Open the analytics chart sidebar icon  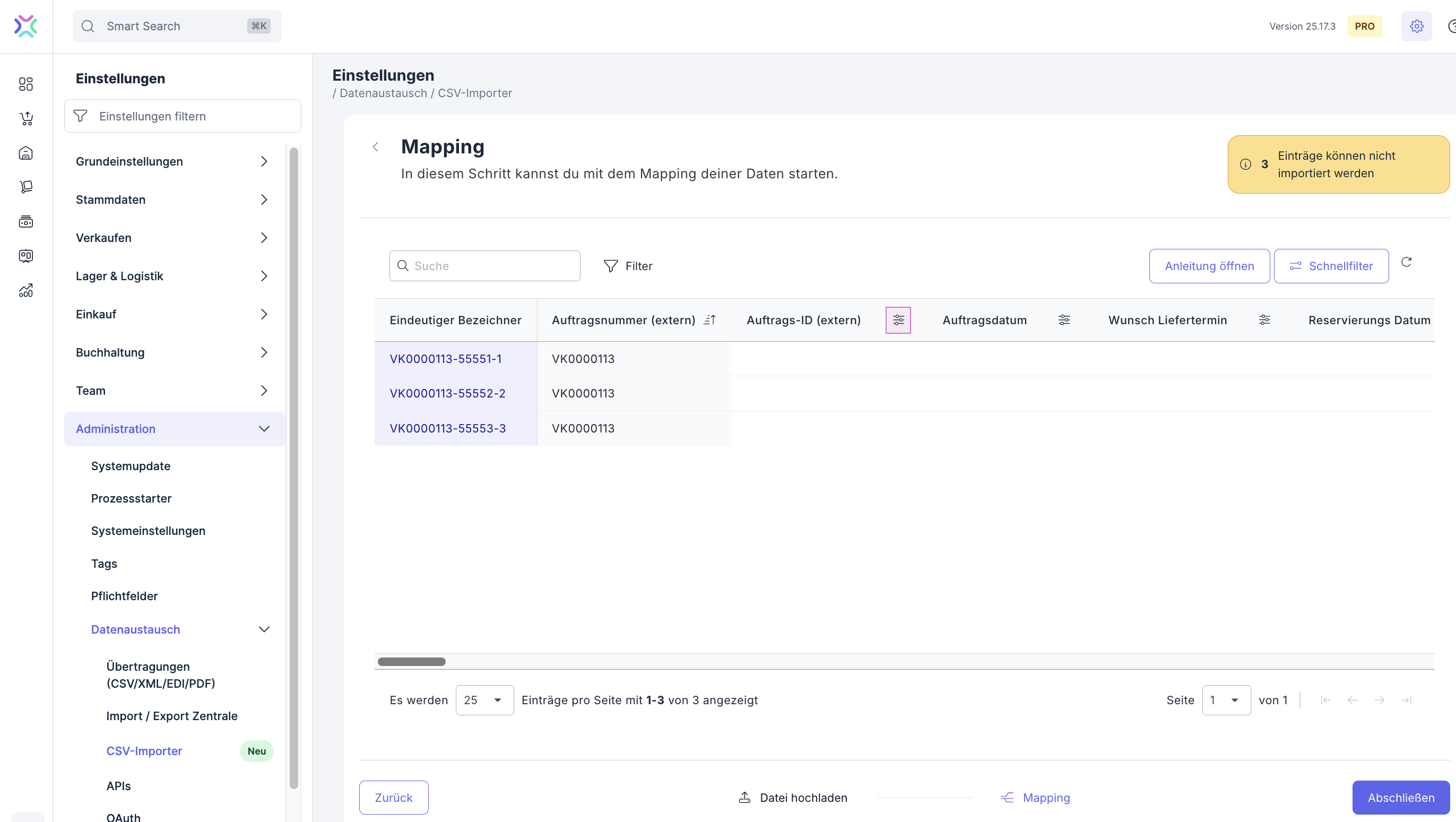coord(26,291)
